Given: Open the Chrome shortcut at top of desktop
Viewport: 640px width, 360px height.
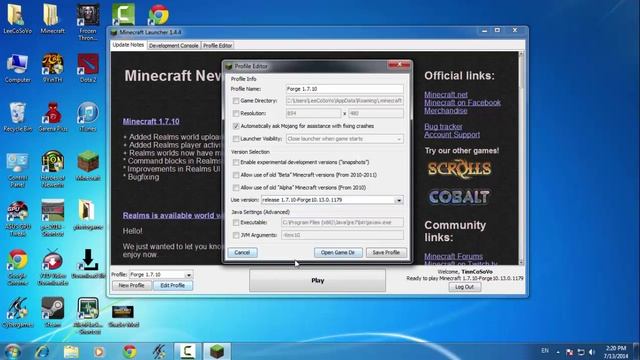Looking at the screenshot, I should [x=158, y=14].
